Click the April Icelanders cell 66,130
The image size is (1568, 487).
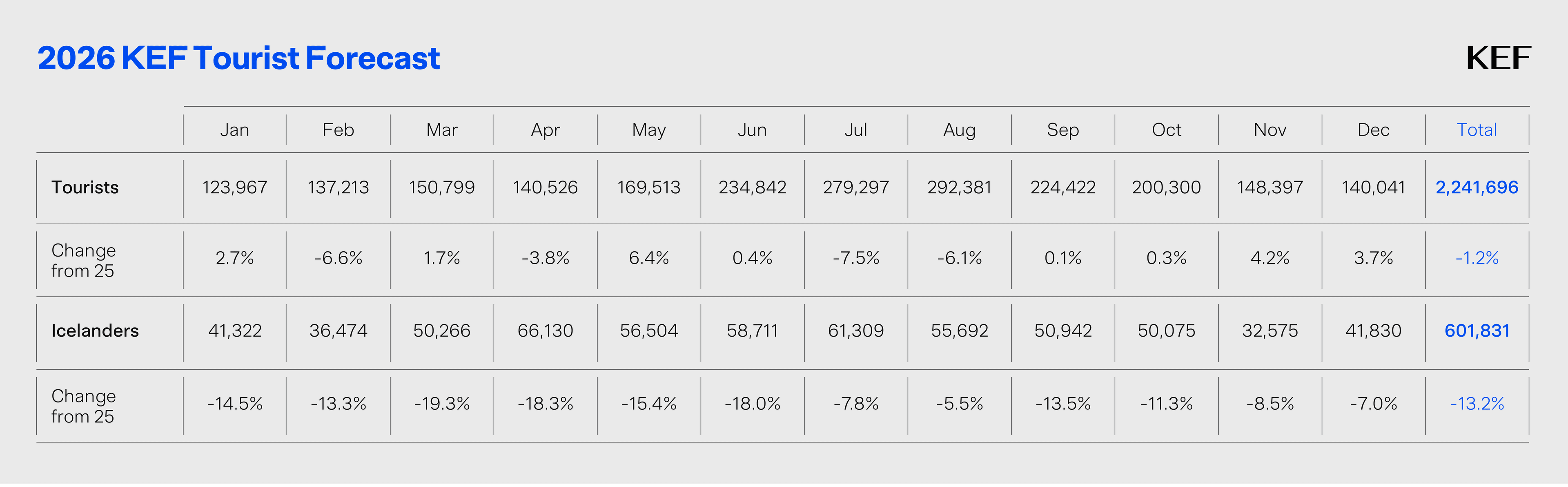[545, 331]
